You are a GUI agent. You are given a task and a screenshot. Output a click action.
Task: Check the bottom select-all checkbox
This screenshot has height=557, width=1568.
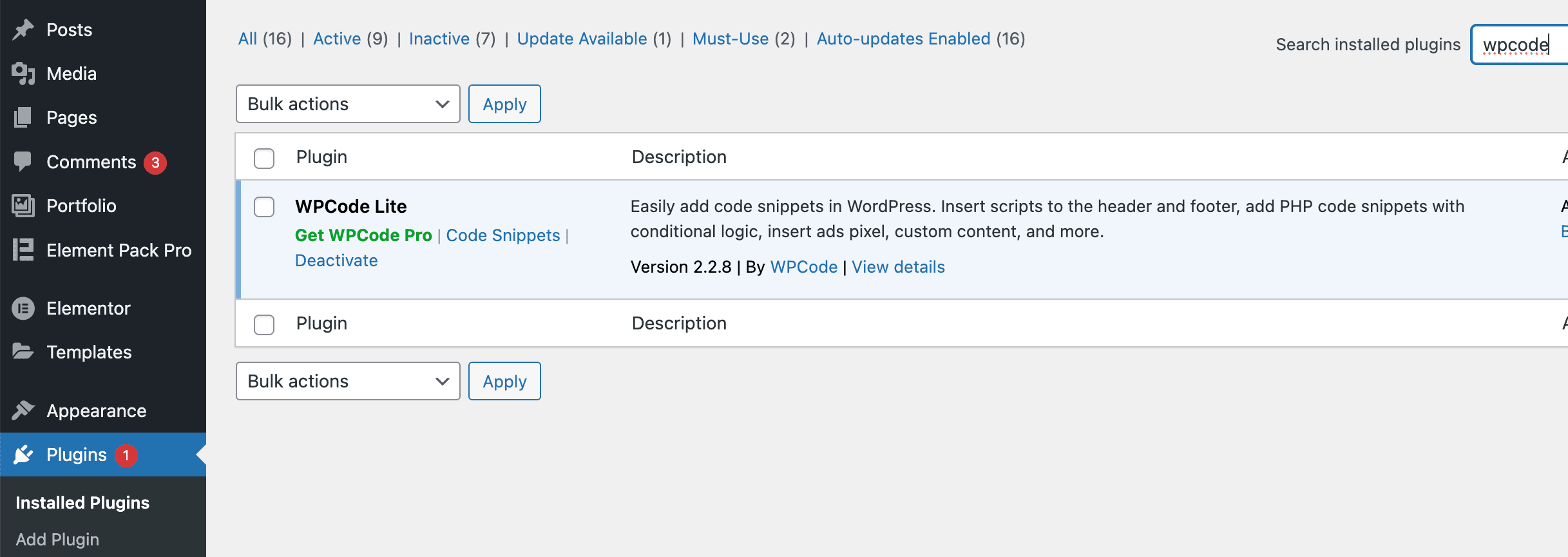(x=263, y=324)
